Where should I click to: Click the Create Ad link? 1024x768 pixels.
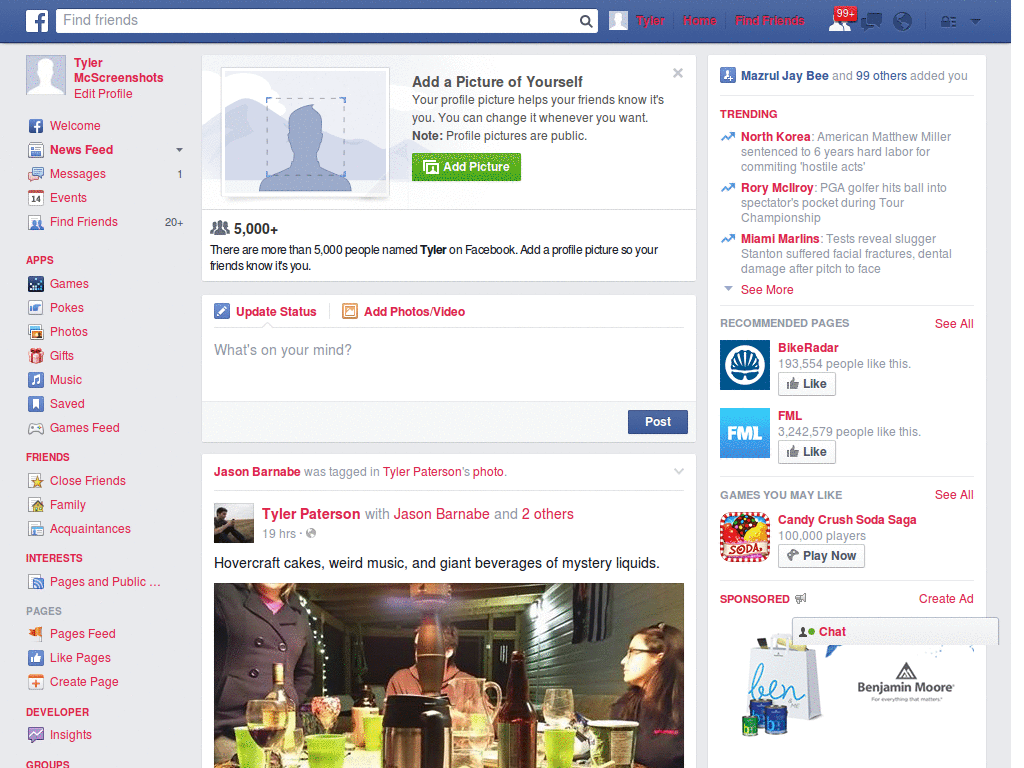(946, 599)
